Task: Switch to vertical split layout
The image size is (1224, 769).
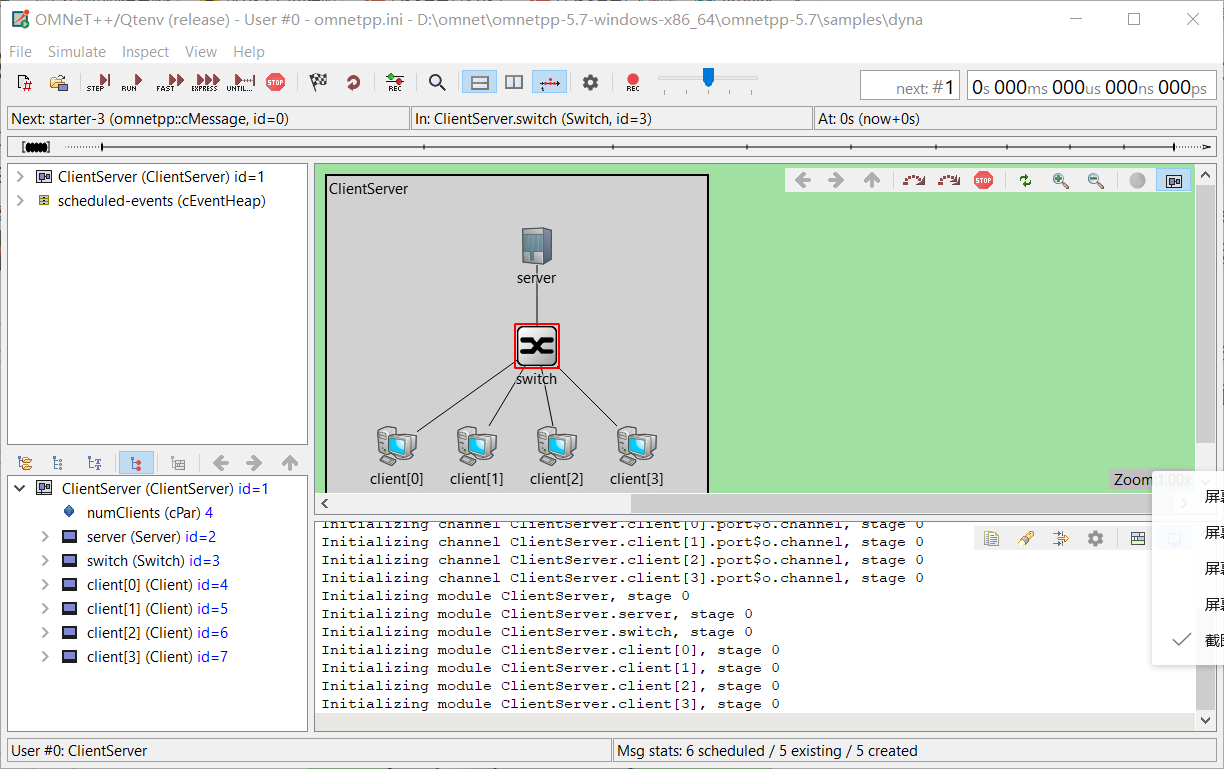Action: [x=514, y=83]
